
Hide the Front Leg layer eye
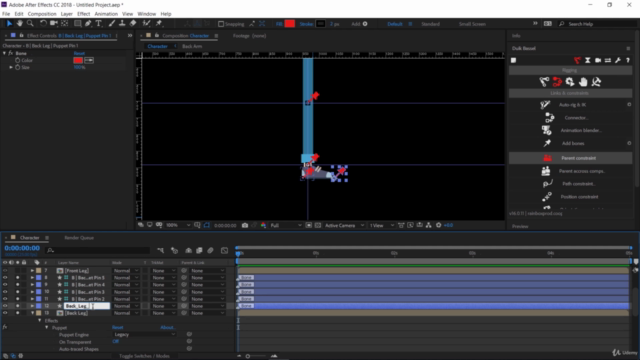5,271
